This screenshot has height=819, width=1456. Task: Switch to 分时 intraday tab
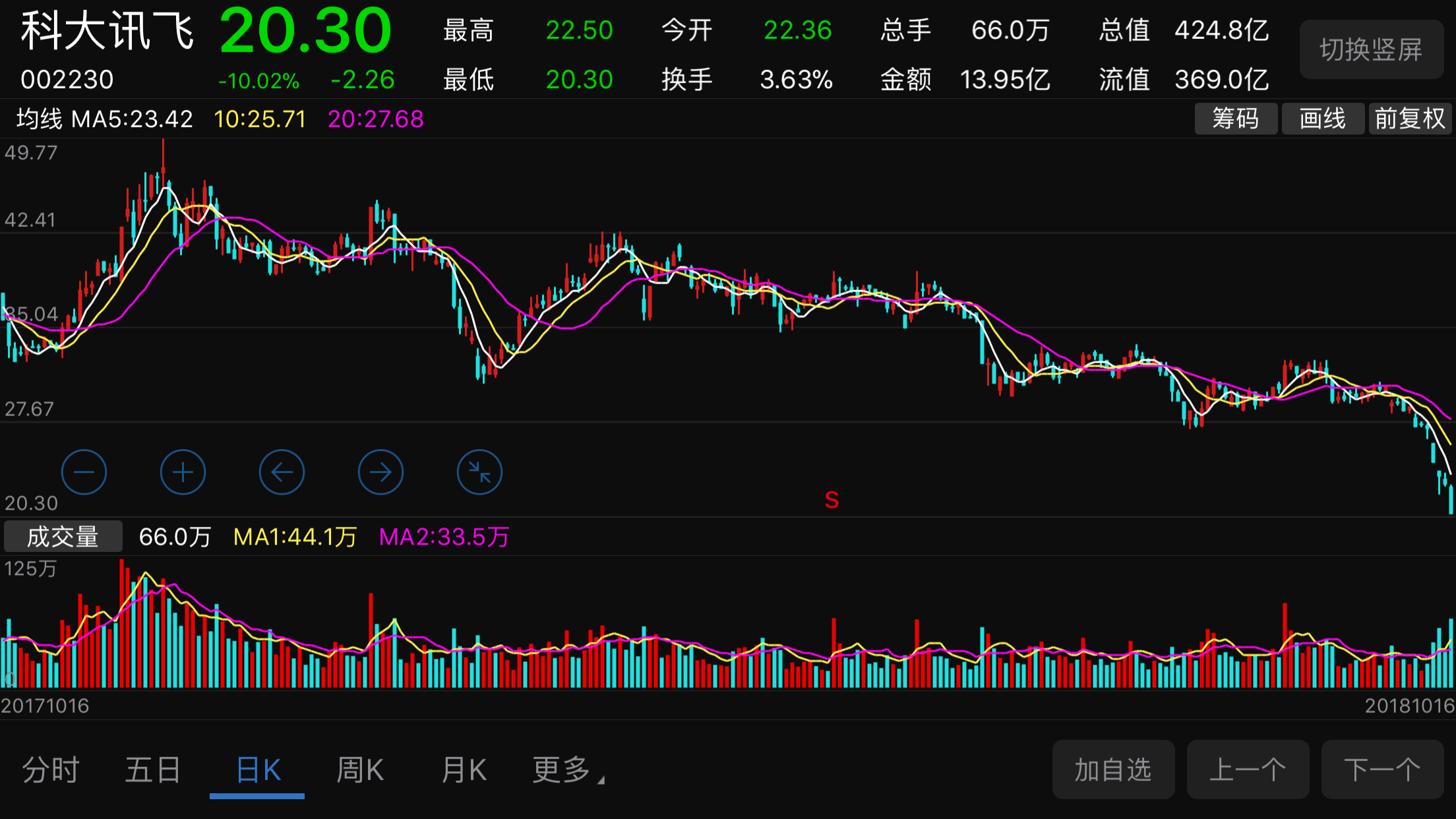pyautogui.click(x=51, y=770)
